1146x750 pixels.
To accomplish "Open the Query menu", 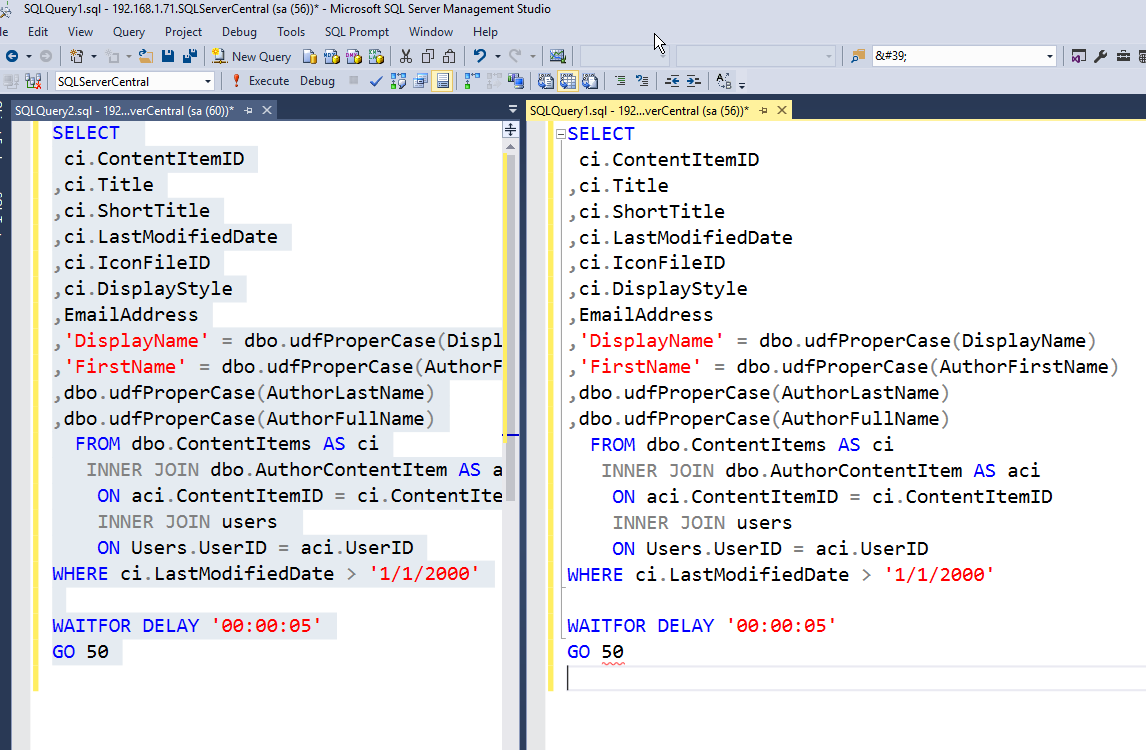I will [129, 31].
